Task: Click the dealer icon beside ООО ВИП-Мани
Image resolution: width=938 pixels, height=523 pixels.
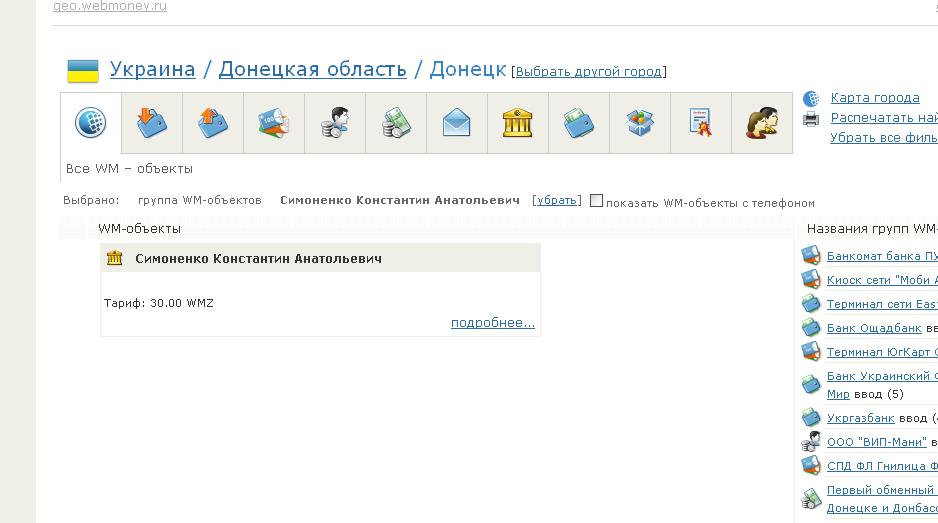Action: click(811, 441)
